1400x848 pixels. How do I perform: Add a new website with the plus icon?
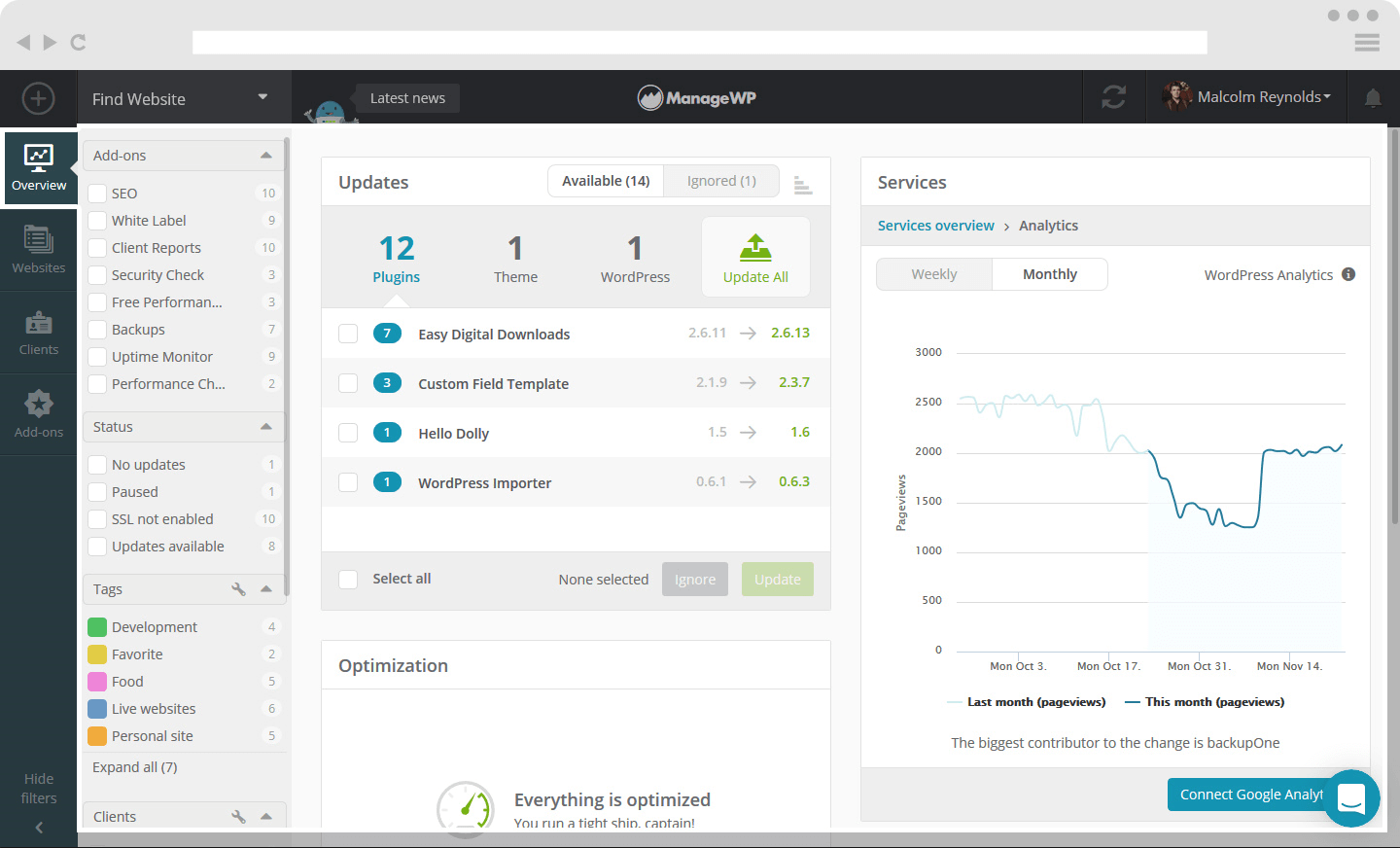pos(38,98)
